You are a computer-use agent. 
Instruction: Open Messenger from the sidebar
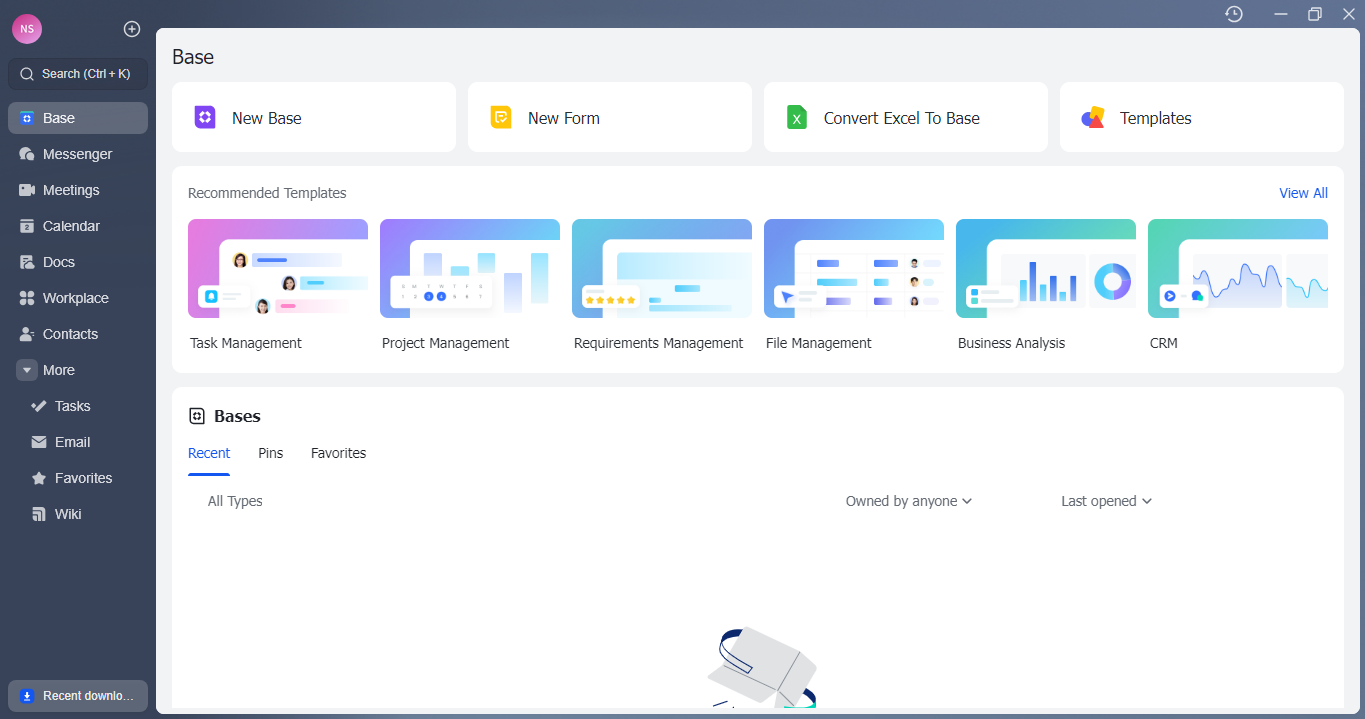(x=78, y=154)
